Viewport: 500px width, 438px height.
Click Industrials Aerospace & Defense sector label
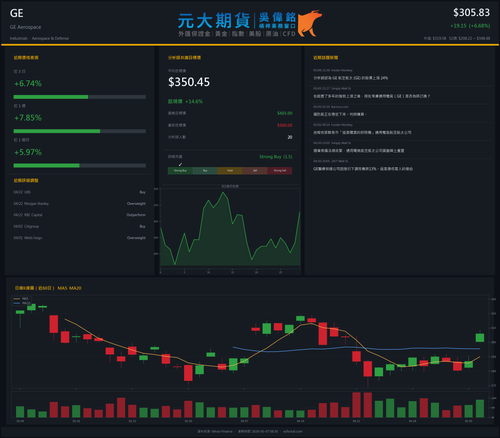tap(39, 38)
